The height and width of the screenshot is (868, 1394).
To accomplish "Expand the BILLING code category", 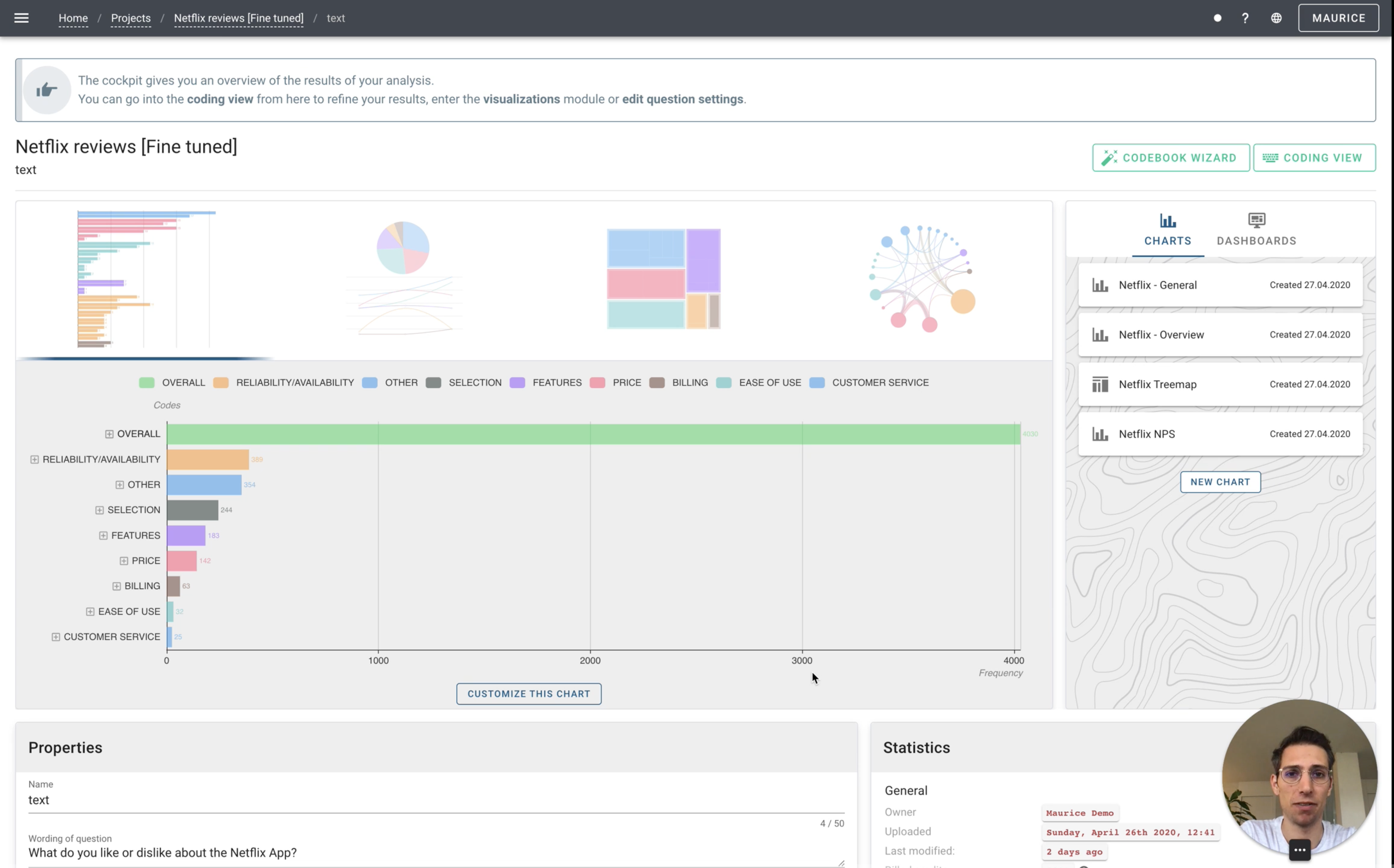I will pyautogui.click(x=117, y=586).
